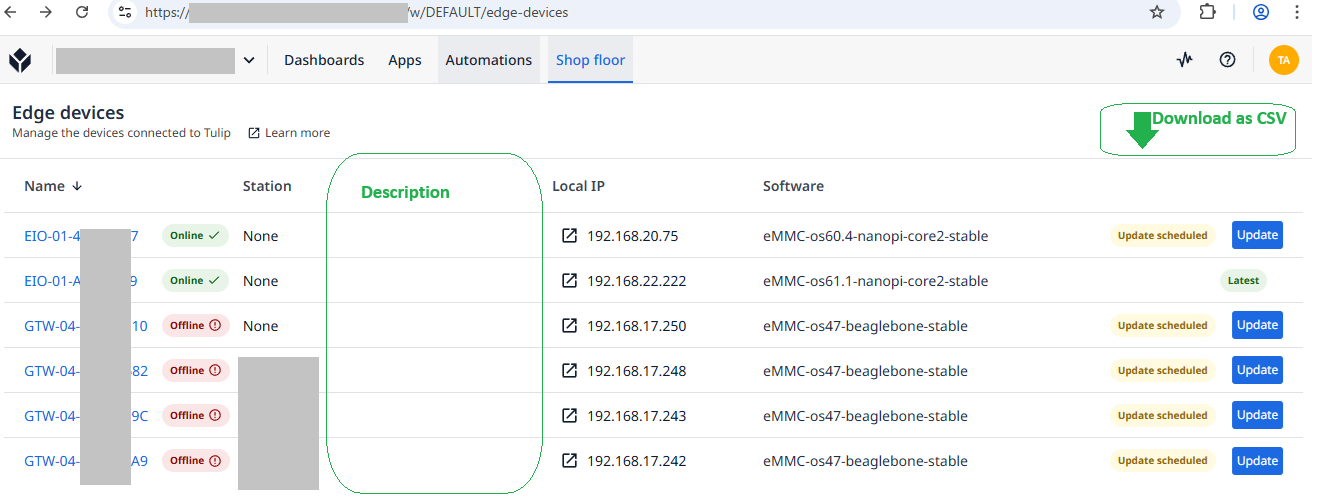Viewport: 1318px width, 497px height.
Task: Open the TA user avatar menu
Action: [x=1283, y=60]
